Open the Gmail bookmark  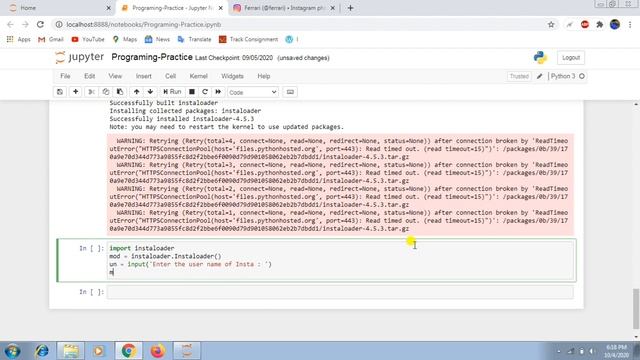51,39
